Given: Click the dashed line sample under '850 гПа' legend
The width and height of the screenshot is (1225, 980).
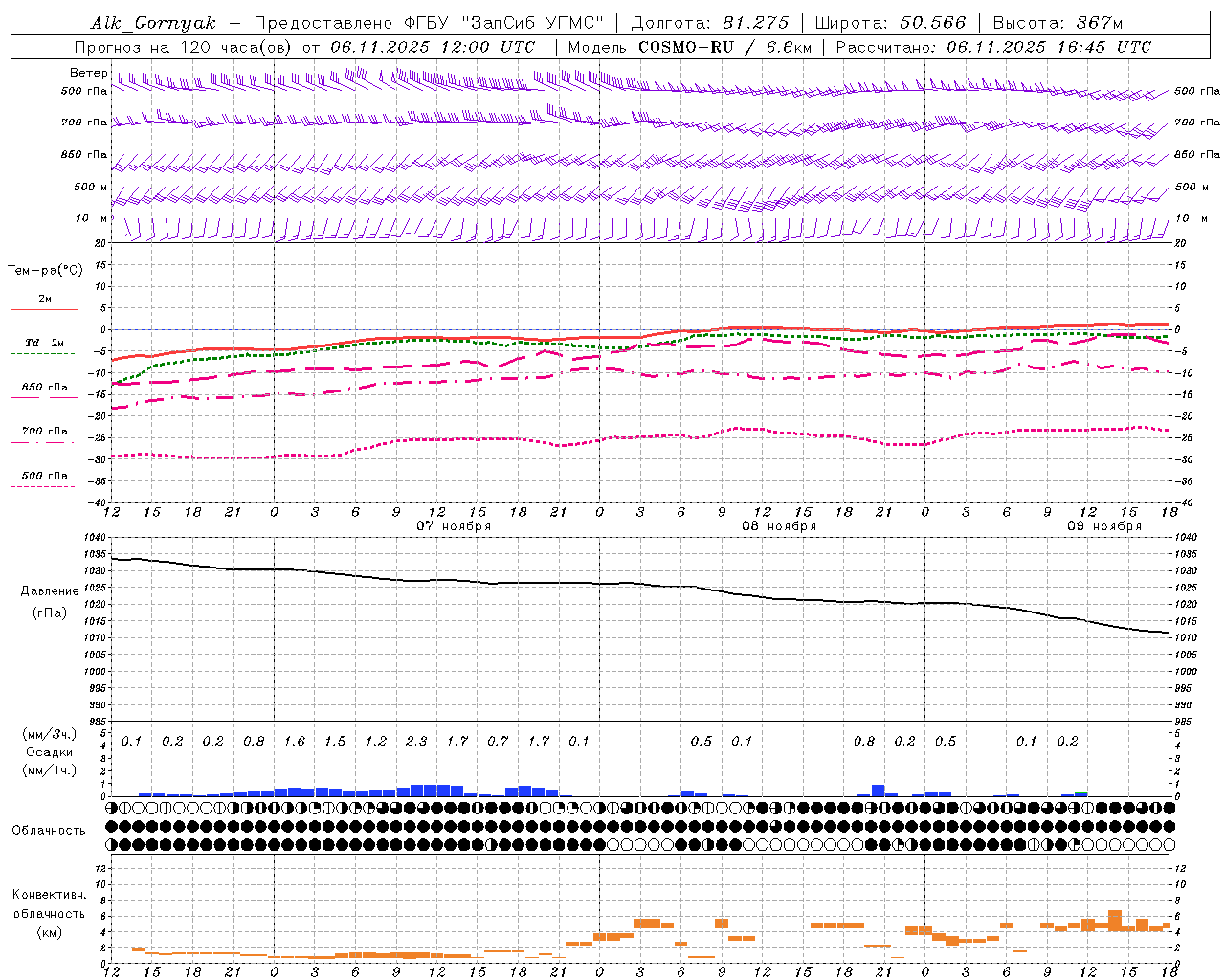Looking at the screenshot, I should [45, 398].
